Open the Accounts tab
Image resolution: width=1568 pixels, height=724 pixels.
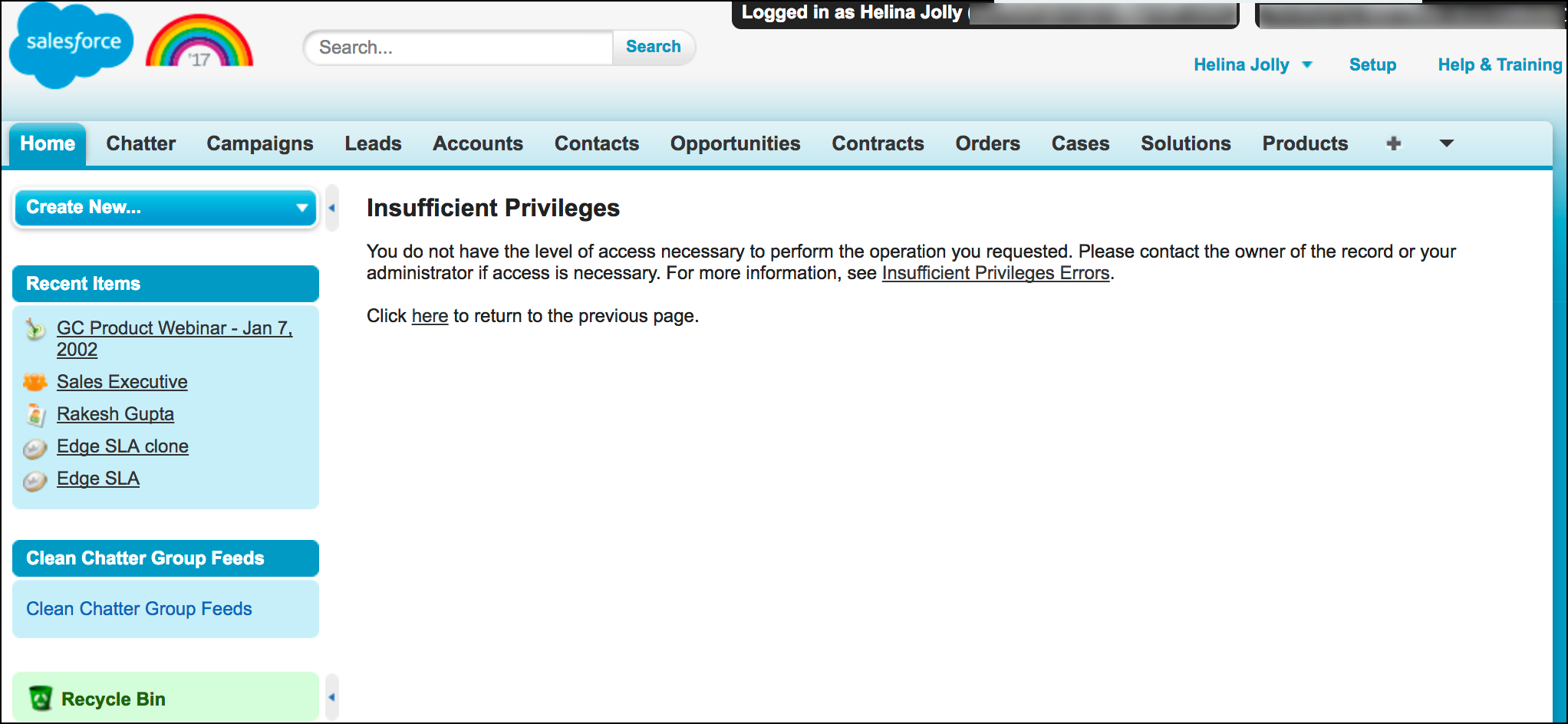[x=477, y=143]
